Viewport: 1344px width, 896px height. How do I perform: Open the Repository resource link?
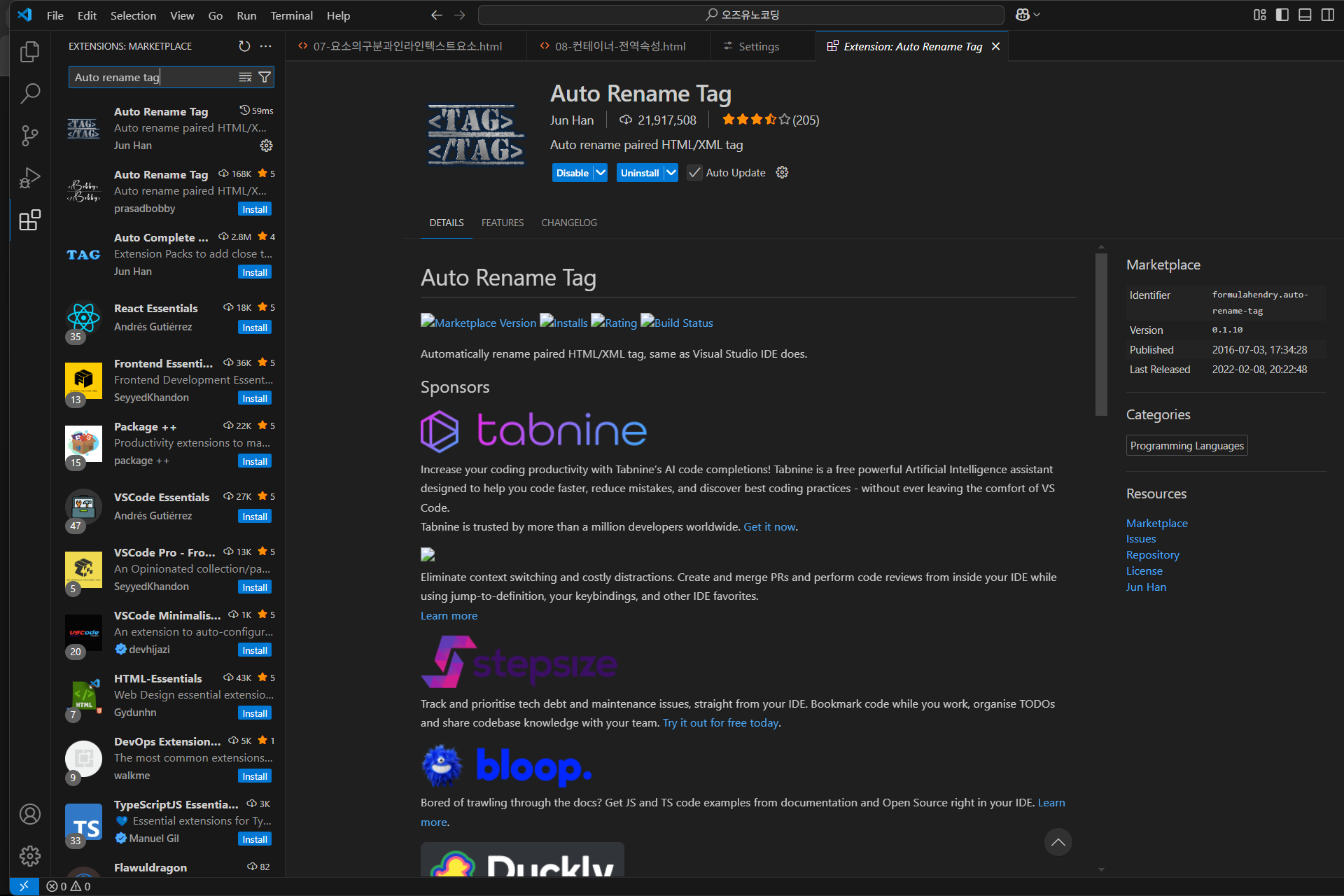click(x=1152, y=554)
